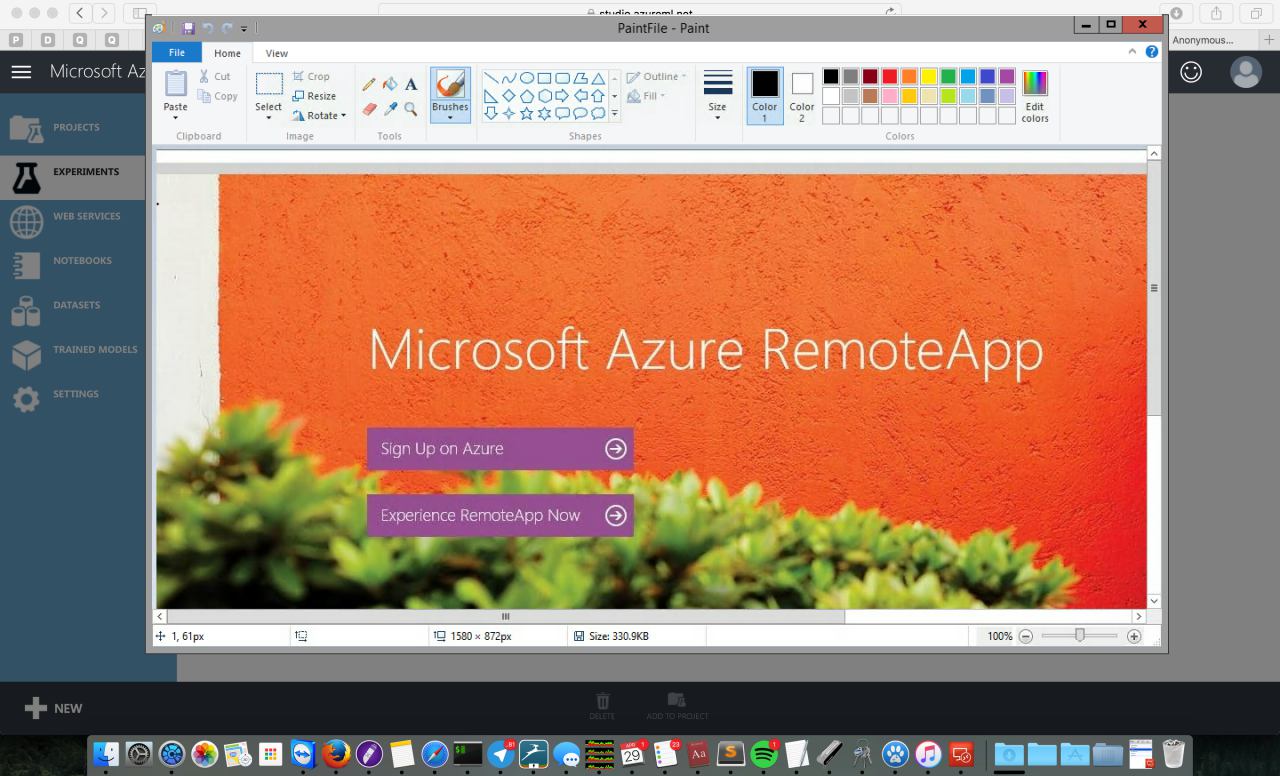Image resolution: width=1280 pixels, height=776 pixels.
Task: Select the Color picker eyedropper tool
Action: click(x=390, y=109)
